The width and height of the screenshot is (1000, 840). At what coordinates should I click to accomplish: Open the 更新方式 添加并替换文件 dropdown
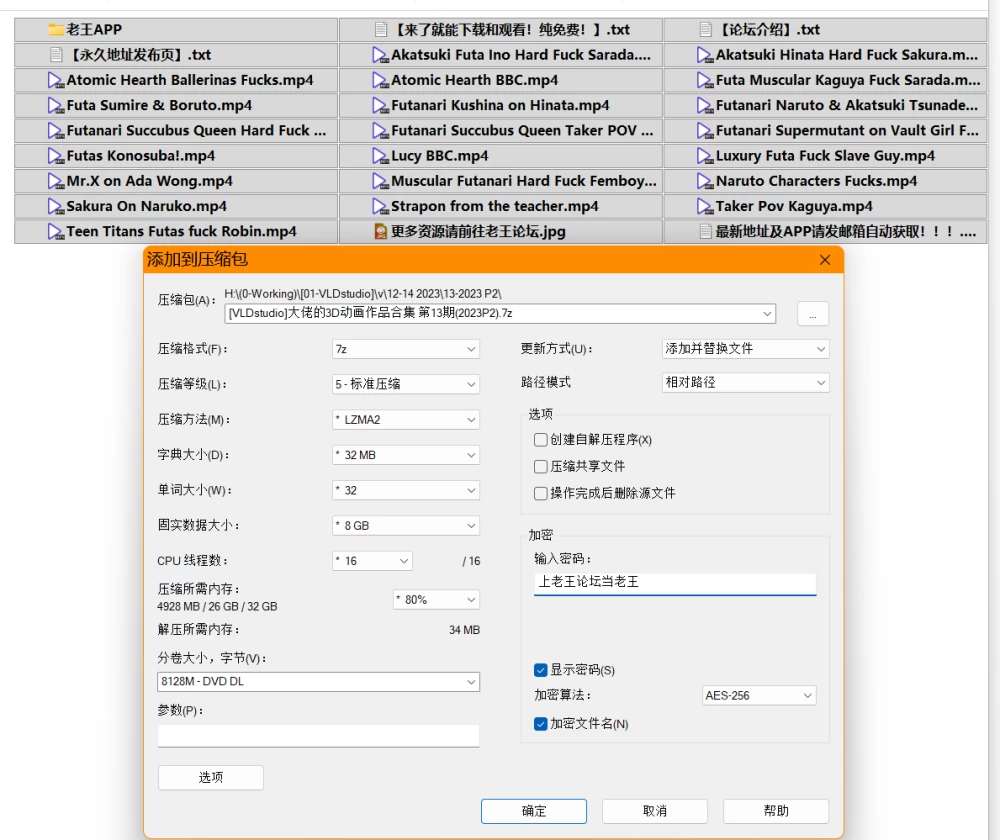point(746,349)
